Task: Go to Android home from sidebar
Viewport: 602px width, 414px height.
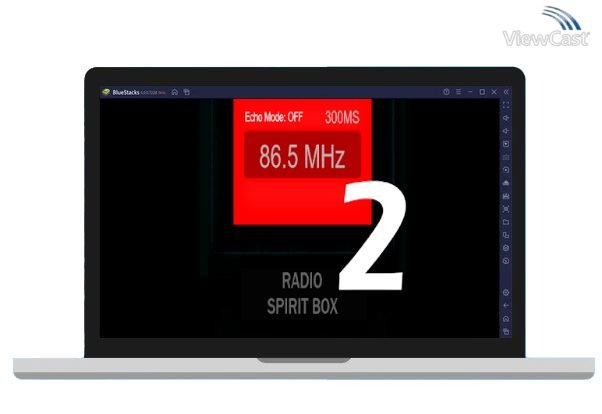Action: point(506,319)
